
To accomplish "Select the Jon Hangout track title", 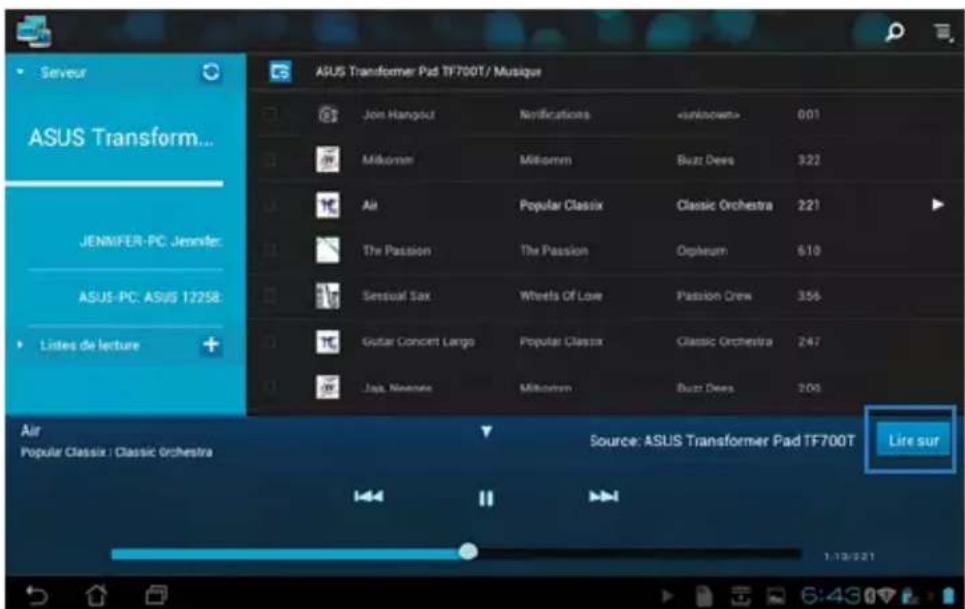I will (x=399, y=115).
